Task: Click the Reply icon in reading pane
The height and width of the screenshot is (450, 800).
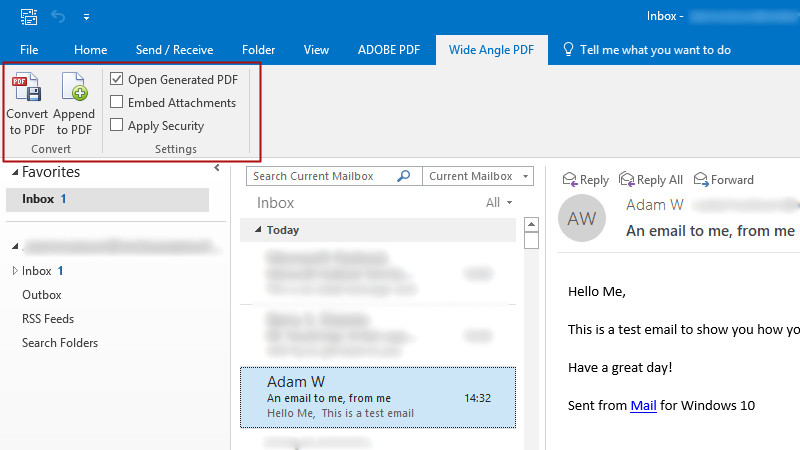Action: click(570, 180)
